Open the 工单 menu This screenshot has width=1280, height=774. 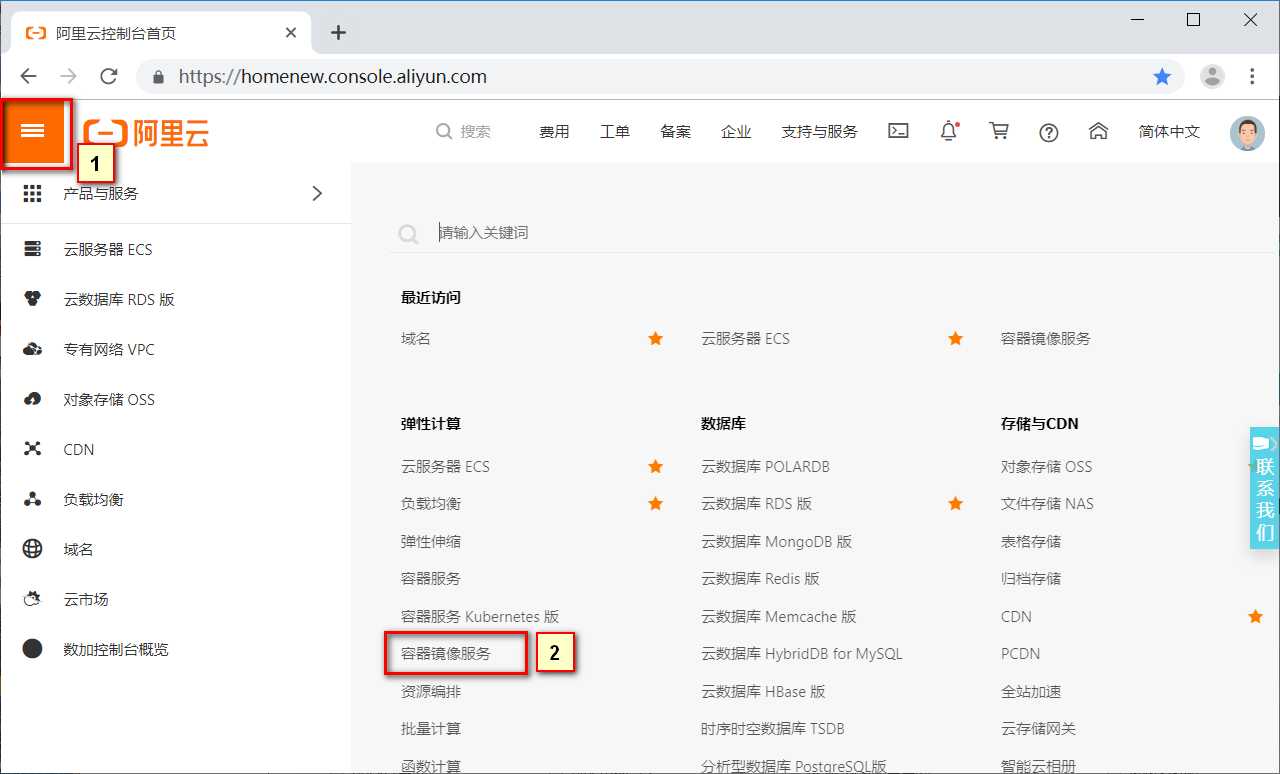coord(615,131)
